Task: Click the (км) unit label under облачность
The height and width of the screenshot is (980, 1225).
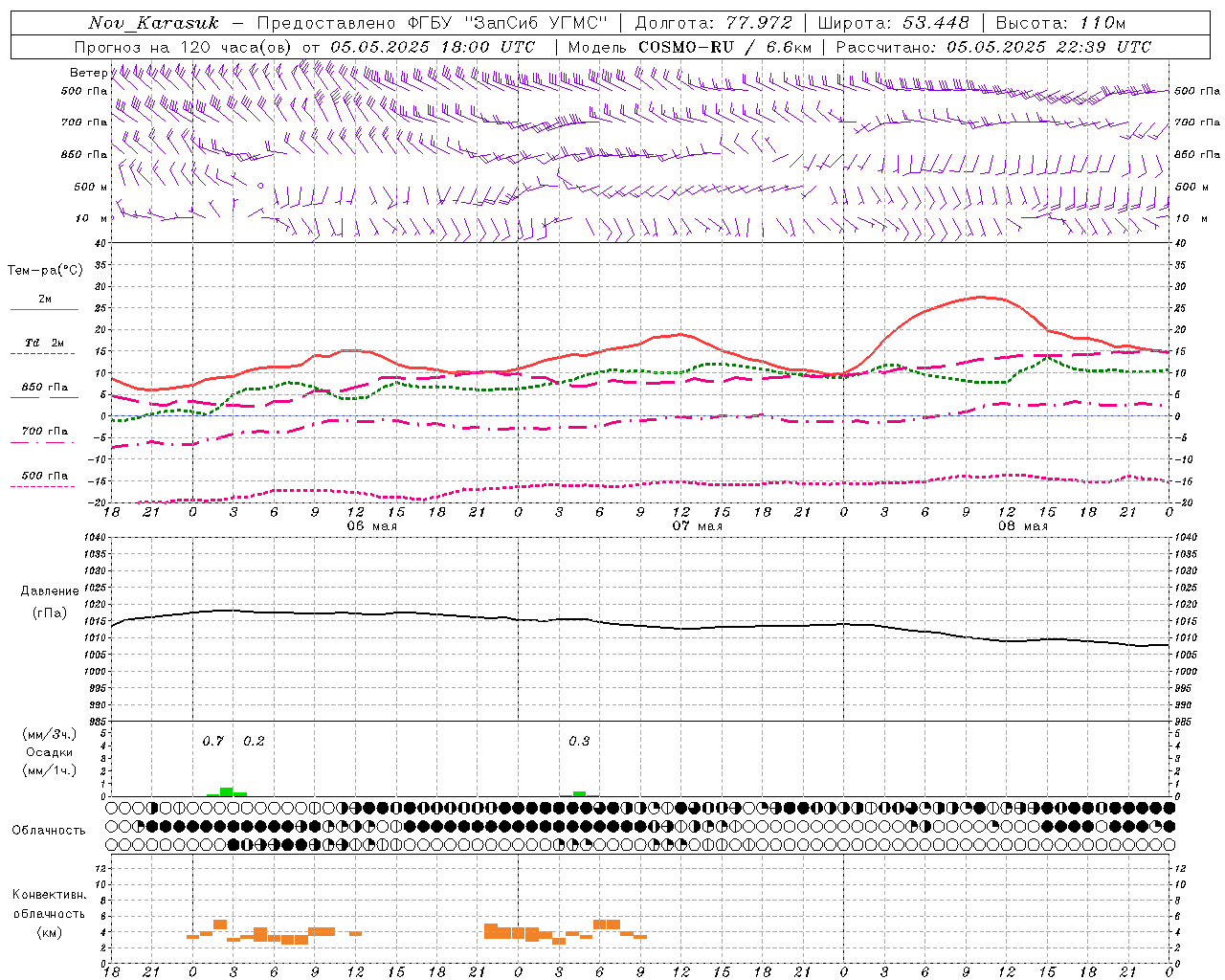Action: tap(50, 932)
